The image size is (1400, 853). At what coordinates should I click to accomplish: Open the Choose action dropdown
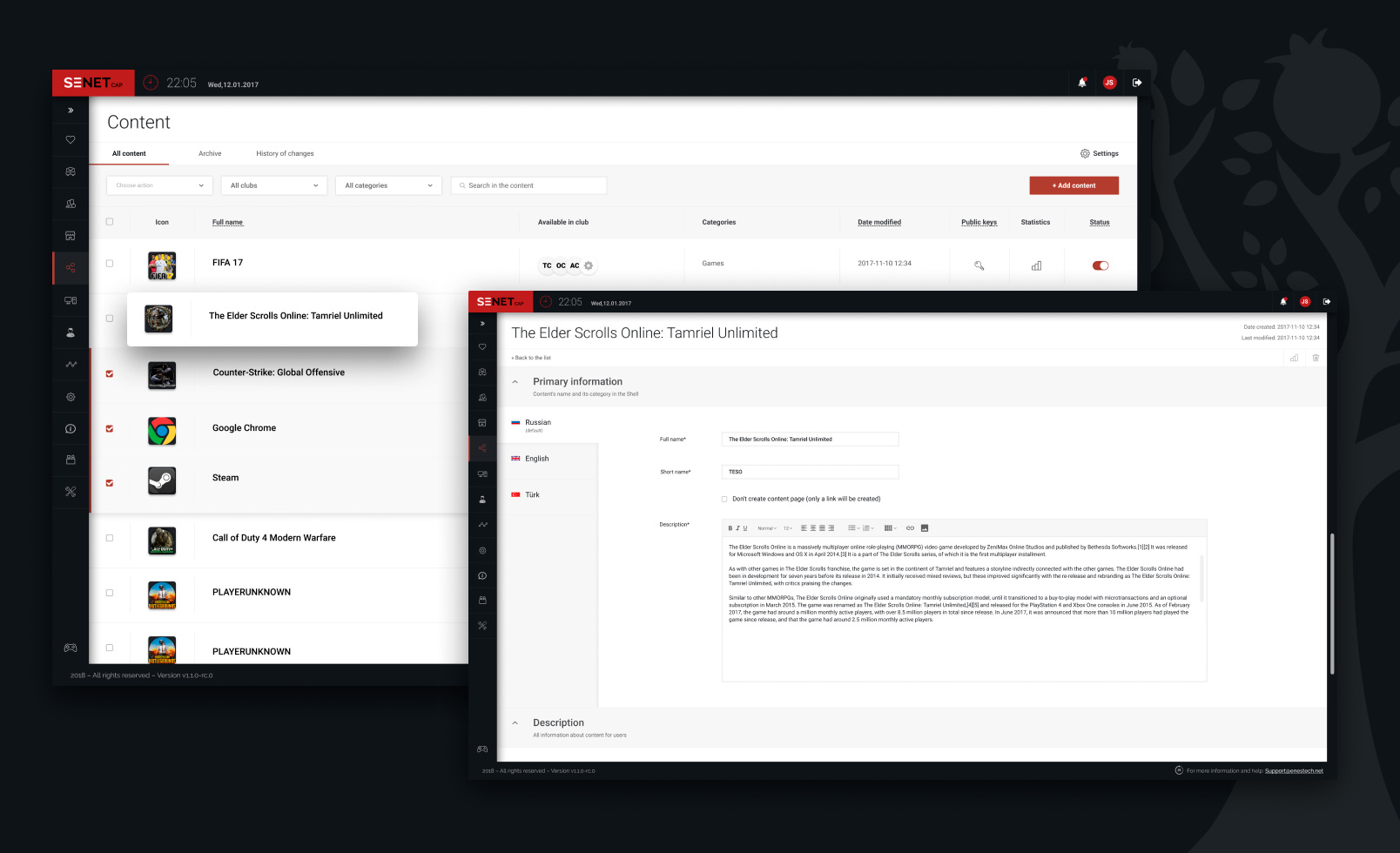coord(159,185)
